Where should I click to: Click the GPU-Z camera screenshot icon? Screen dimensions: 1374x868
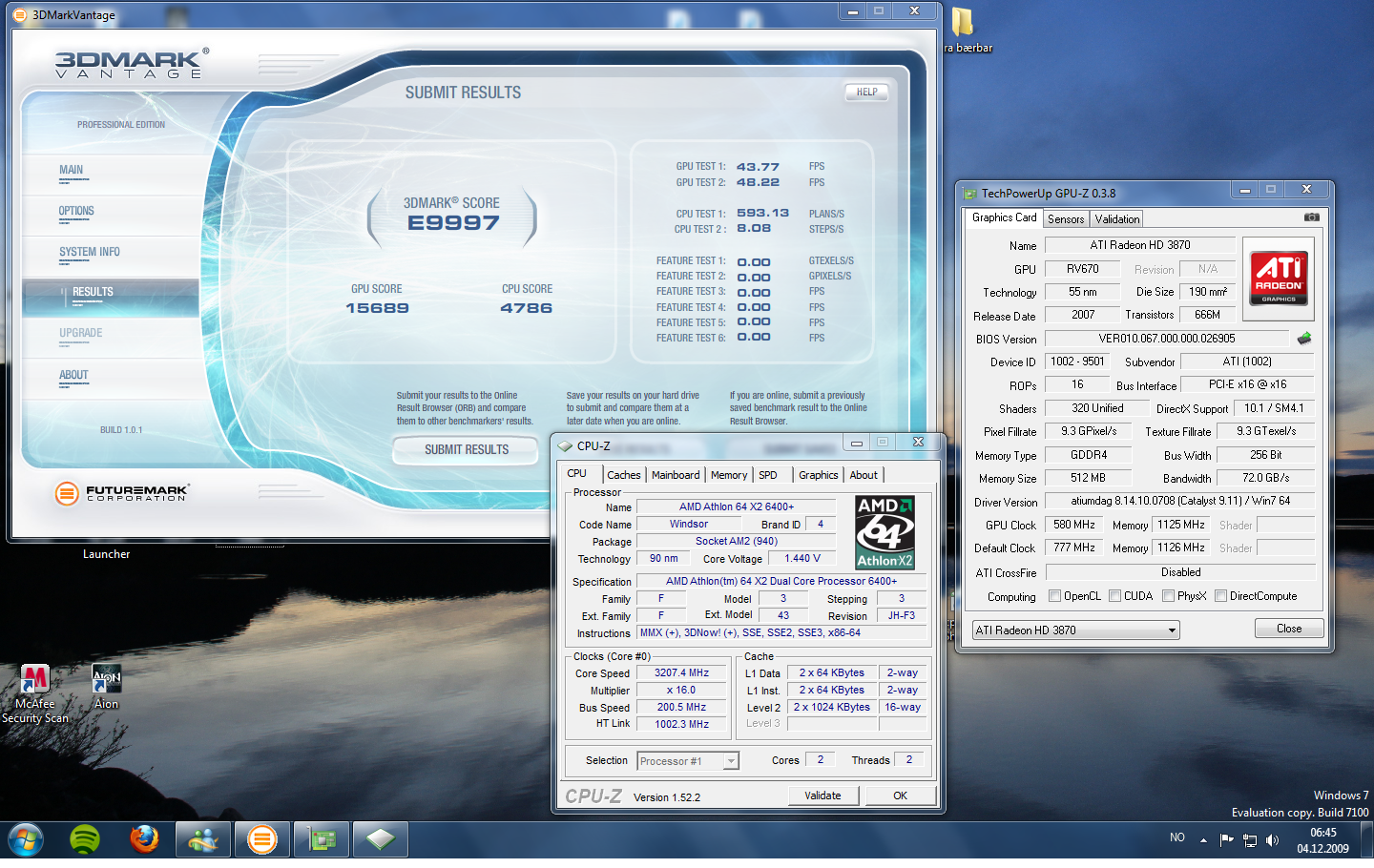pyautogui.click(x=1312, y=217)
